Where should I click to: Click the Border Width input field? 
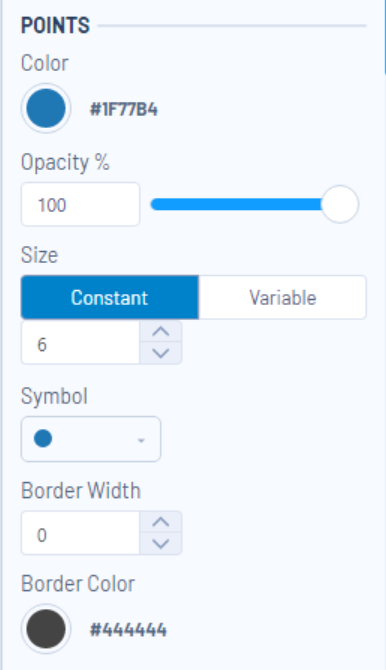coord(80,533)
